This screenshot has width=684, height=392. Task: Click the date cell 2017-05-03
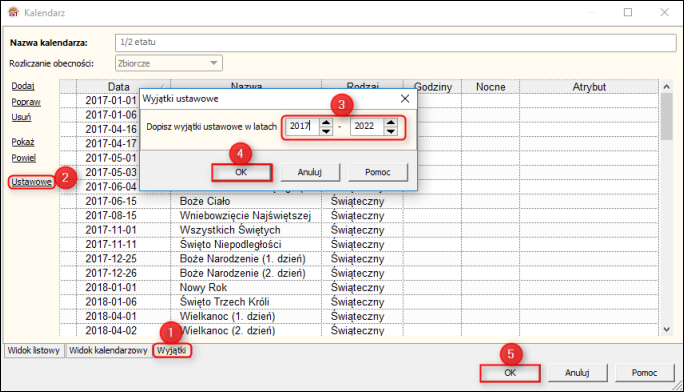111,172
